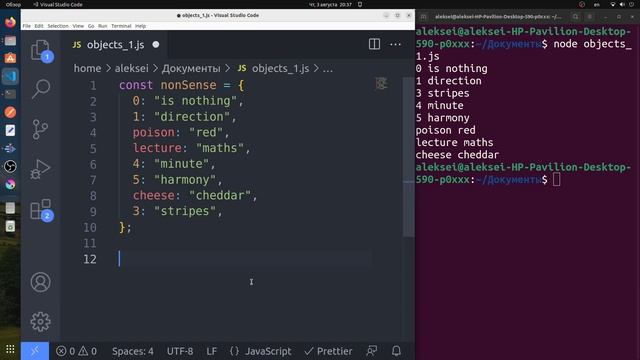The image size is (640, 360).
Task: Open the system status menu in top bar
Action: point(622,4)
